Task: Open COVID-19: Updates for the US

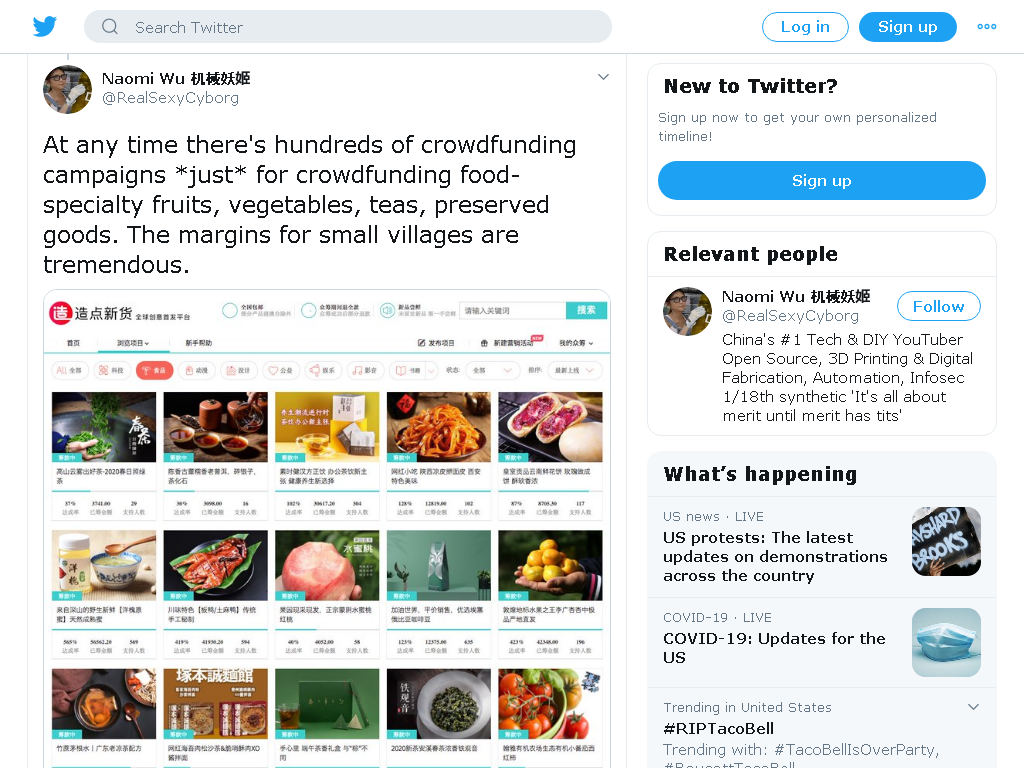Action: [x=774, y=648]
